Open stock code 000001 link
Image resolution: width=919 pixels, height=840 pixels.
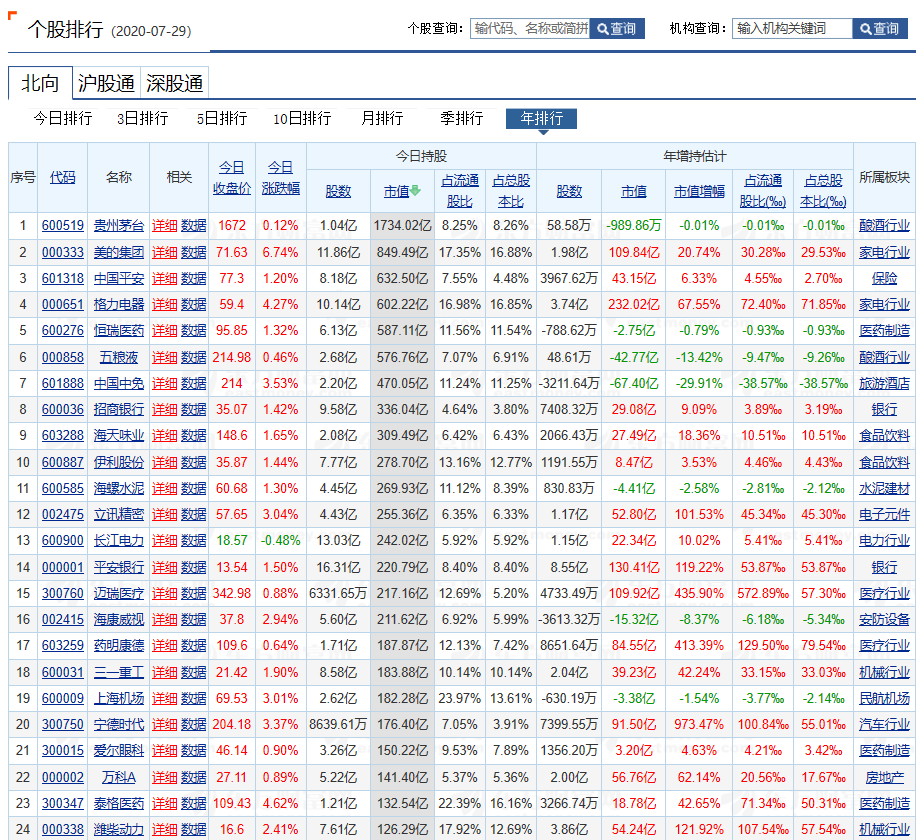point(63,567)
